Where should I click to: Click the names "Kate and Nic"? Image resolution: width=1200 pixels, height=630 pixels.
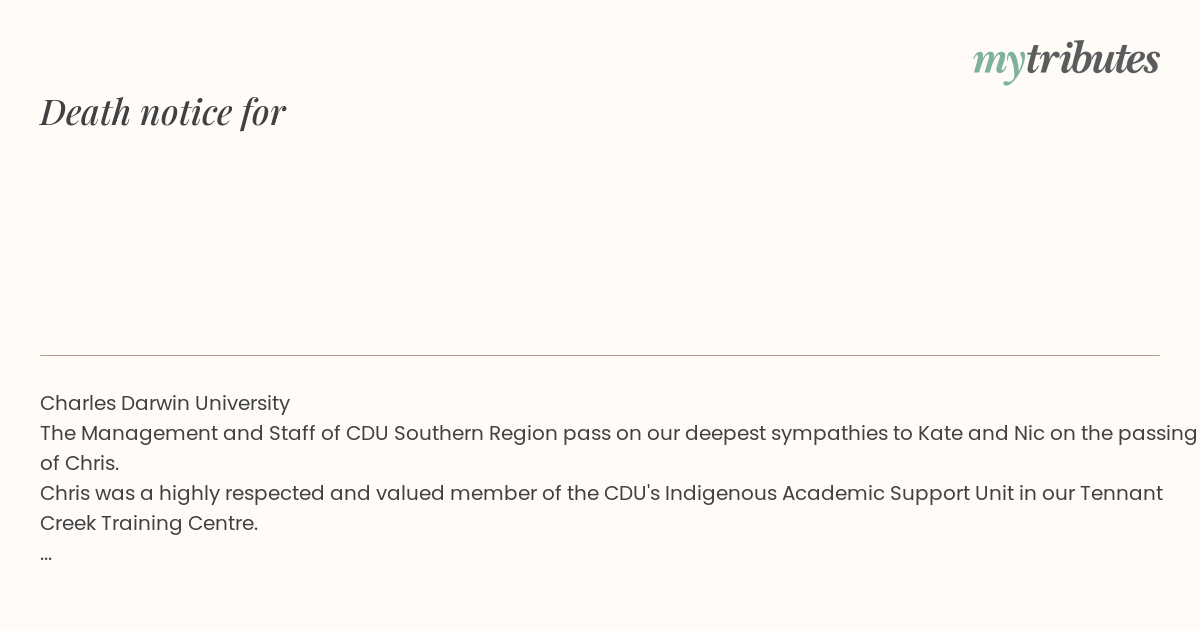(980, 433)
